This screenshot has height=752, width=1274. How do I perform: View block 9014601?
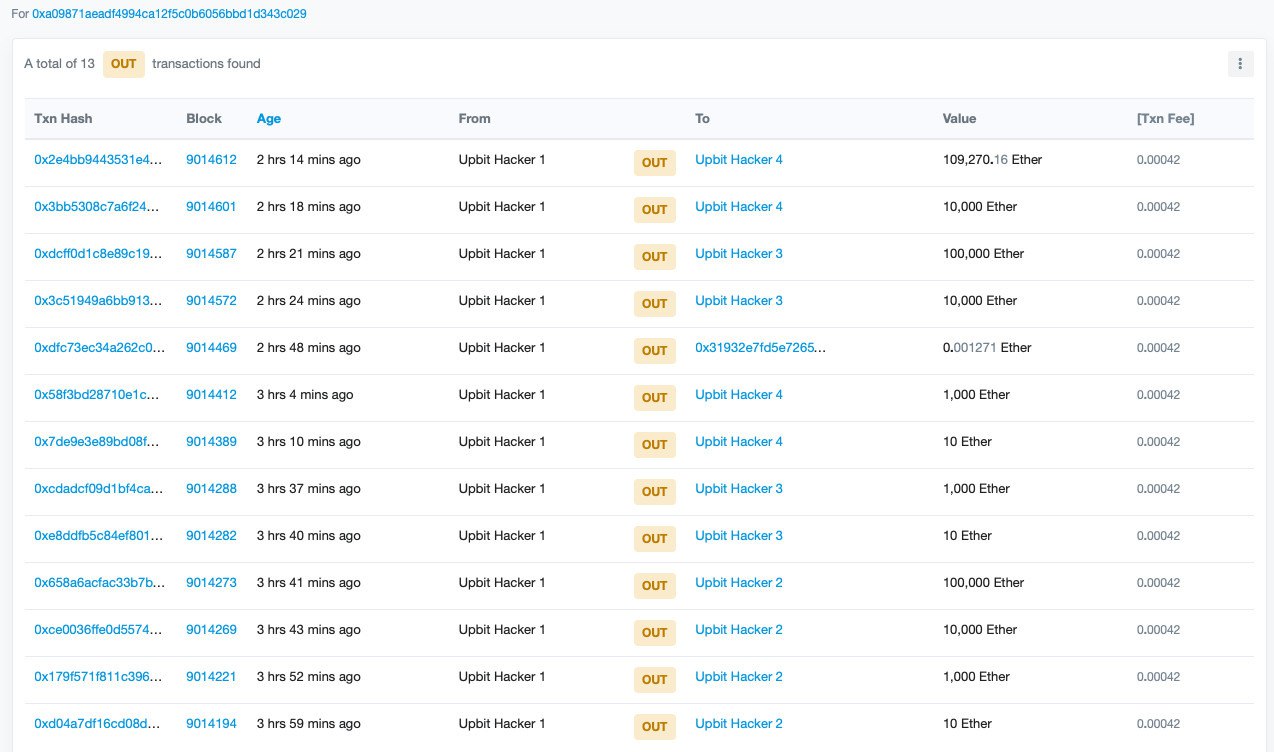coord(211,206)
